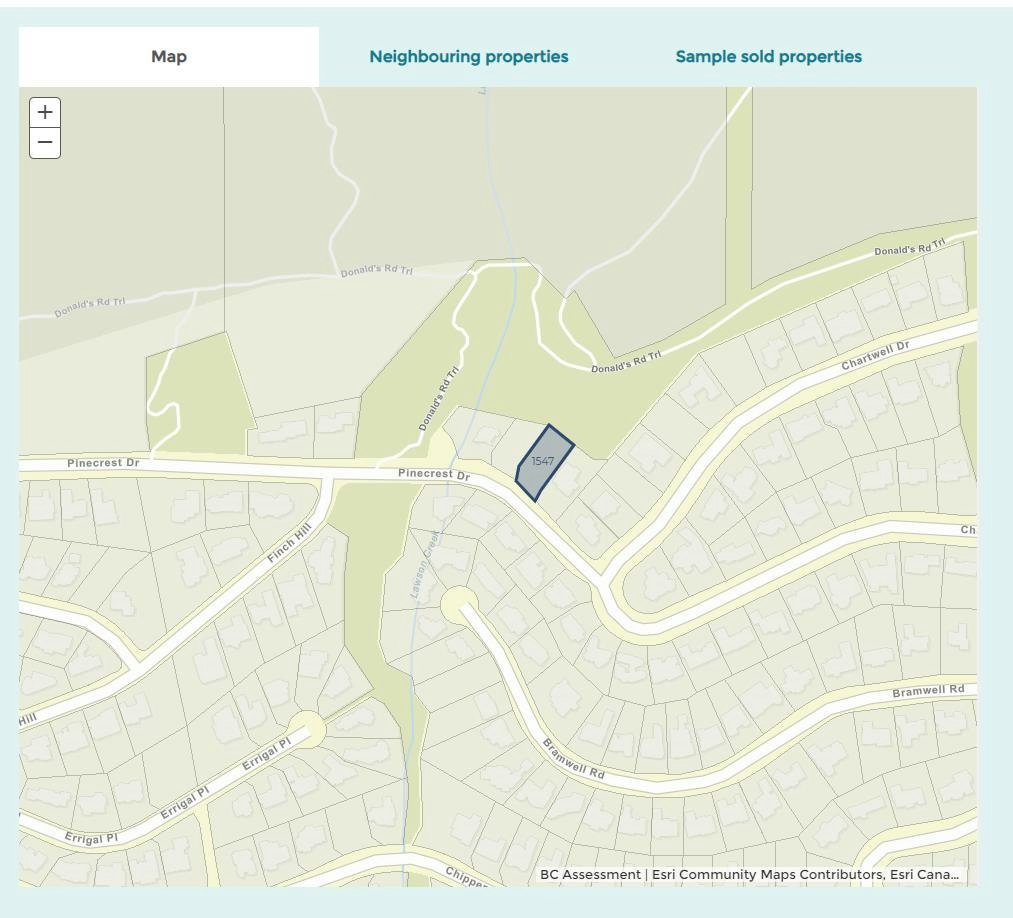This screenshot has width=1013, height=918.
Task: Click the diagonal Donald's Rd Trl label above Pinecrest Dr
Action: coord(439,399)
